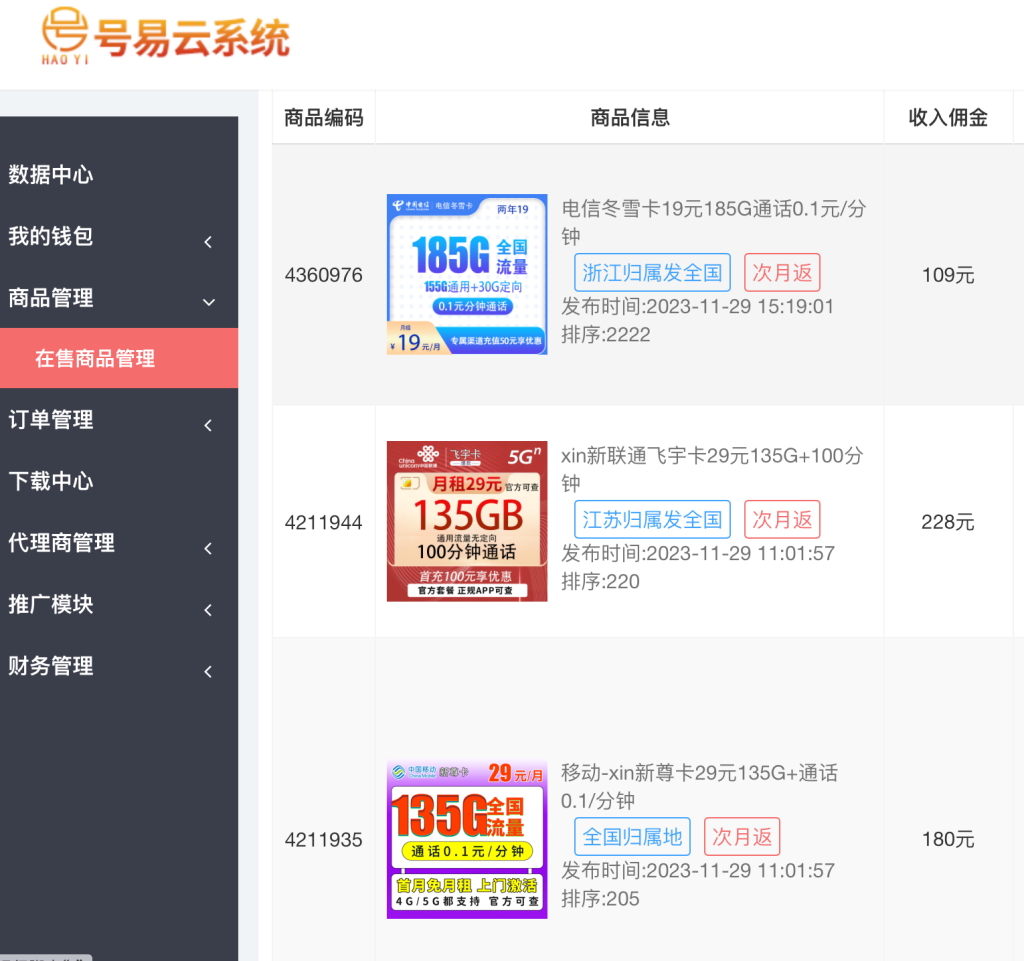Expand the 代理商管理 chevron
Screen dimensions: 1024x961
click(x=208, y=548)
